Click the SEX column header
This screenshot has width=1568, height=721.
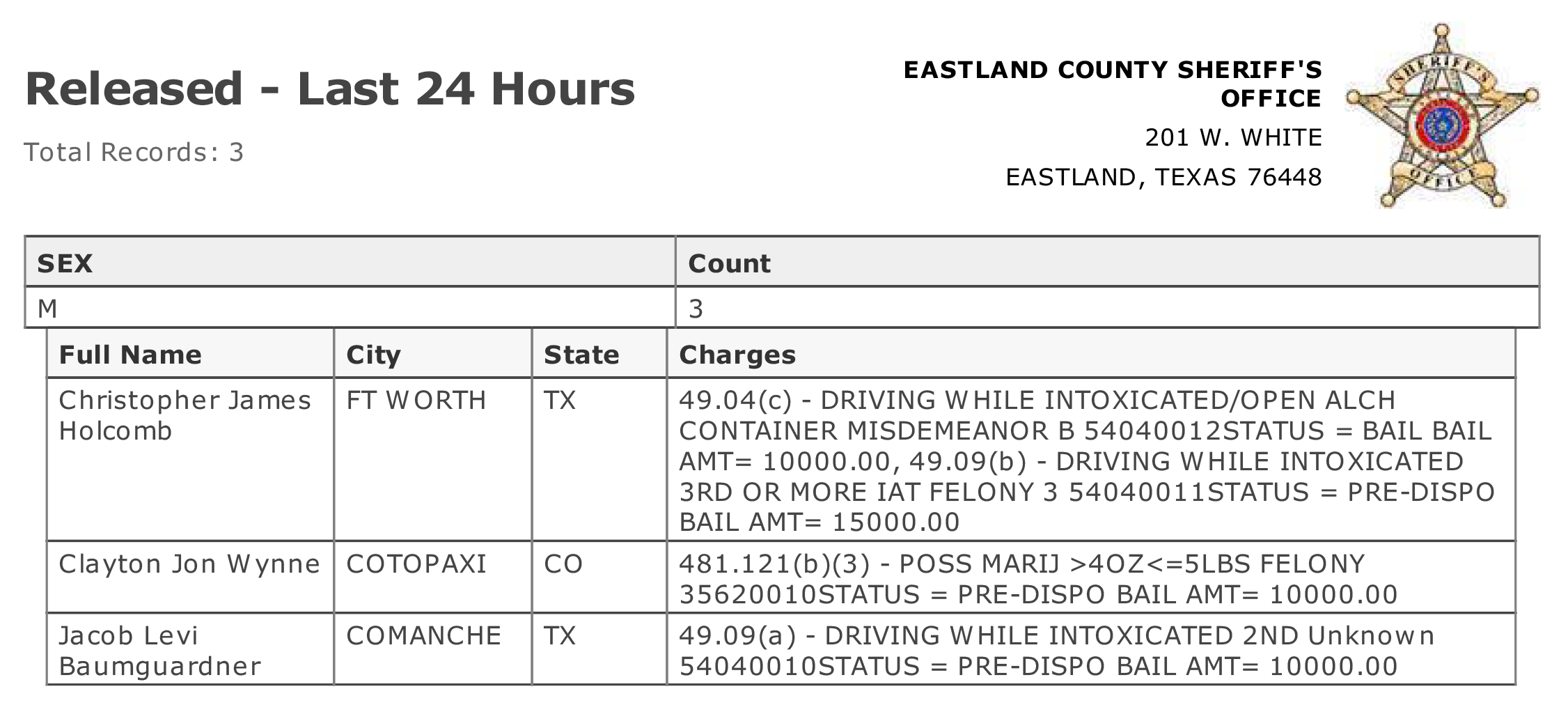[x=350, y=262]
